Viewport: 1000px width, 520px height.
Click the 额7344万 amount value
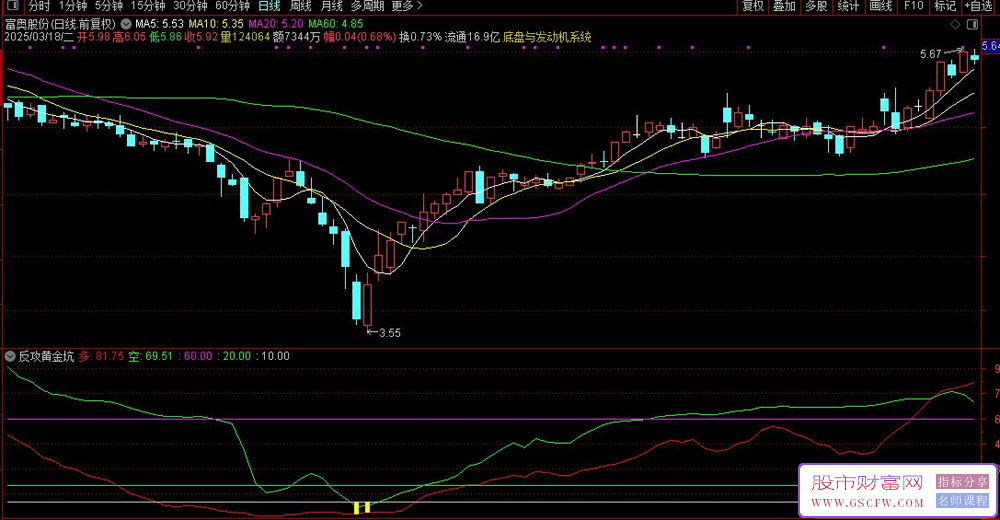[297, 37]
